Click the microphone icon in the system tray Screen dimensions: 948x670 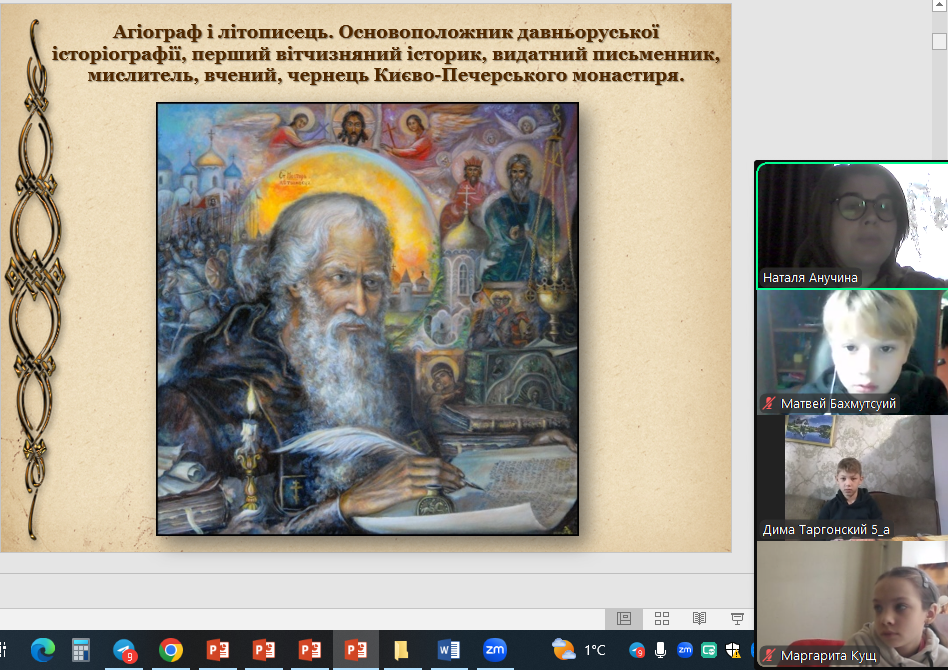(660, 651)
